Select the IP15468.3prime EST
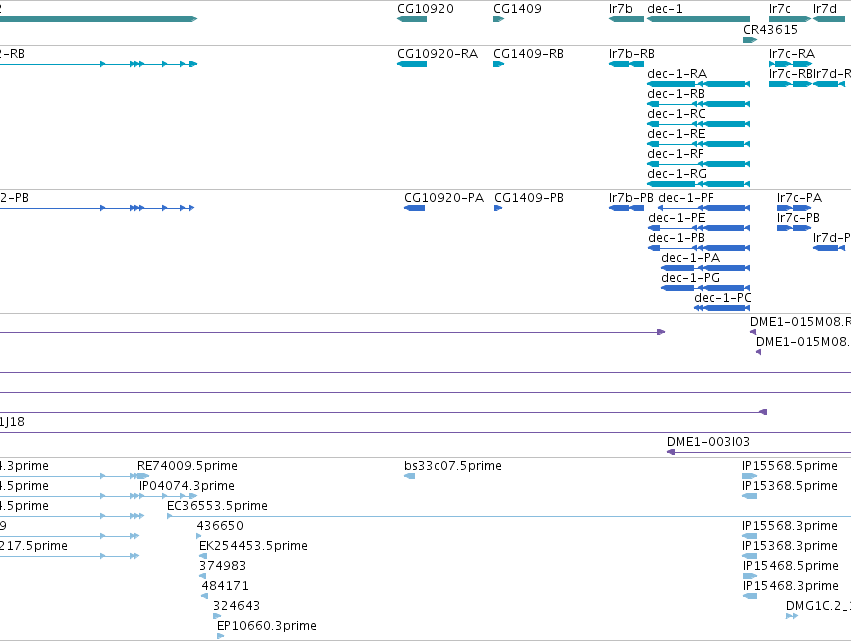Viewport: 851px width, 641px height. (x=750, y=596)
